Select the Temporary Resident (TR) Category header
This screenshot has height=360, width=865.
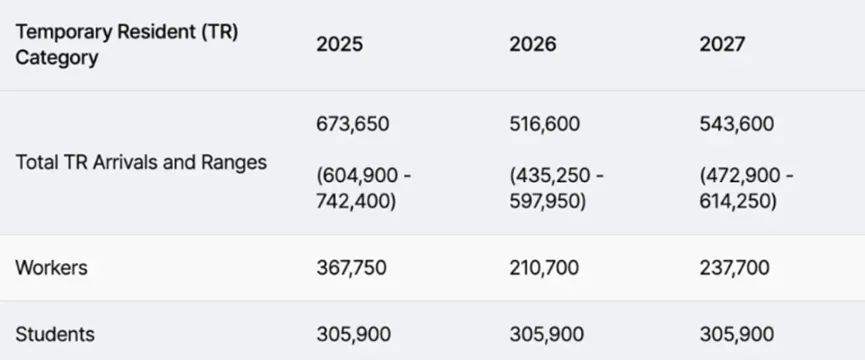126,45
